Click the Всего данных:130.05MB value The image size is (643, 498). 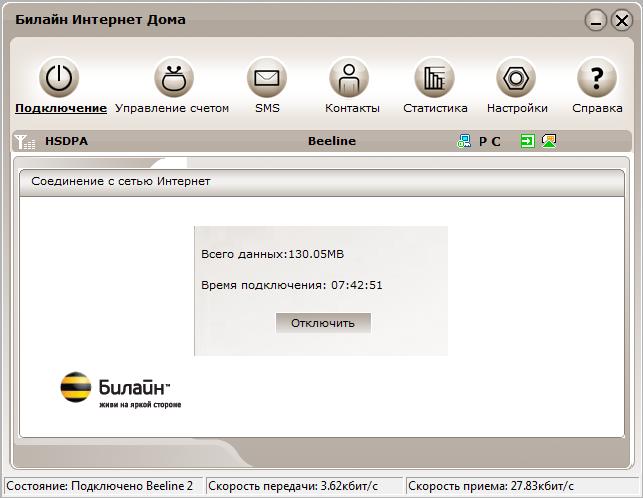tap(272, 254)
